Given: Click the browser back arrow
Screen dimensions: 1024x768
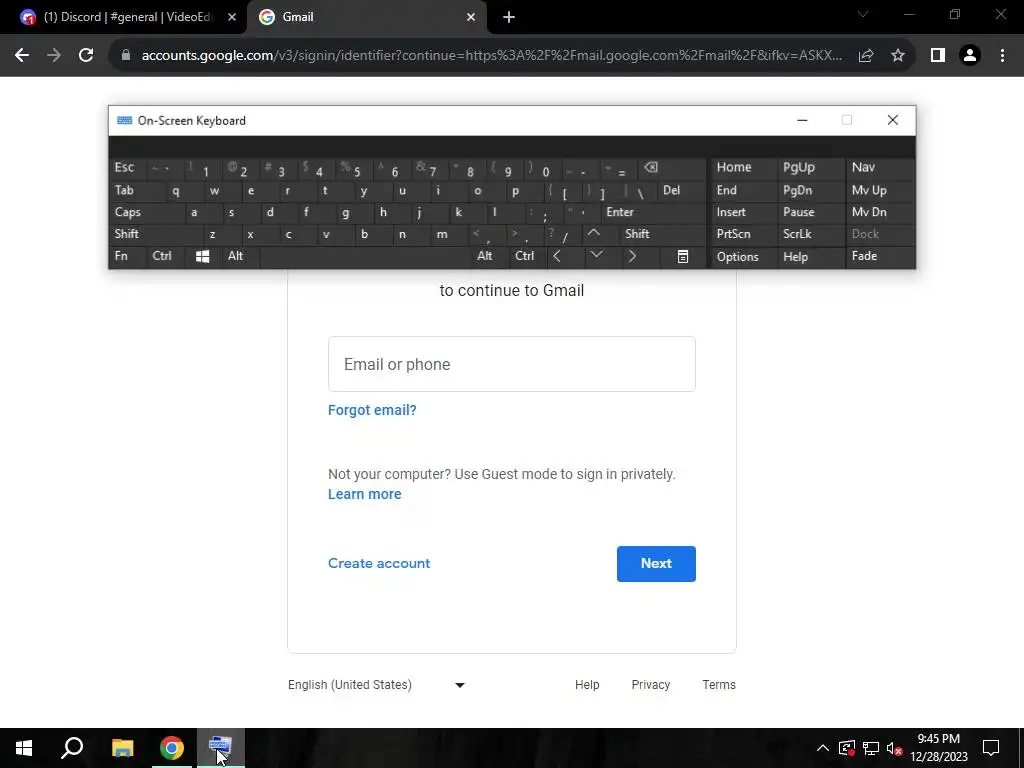Looking at the screenshot, I should (22, 56).
